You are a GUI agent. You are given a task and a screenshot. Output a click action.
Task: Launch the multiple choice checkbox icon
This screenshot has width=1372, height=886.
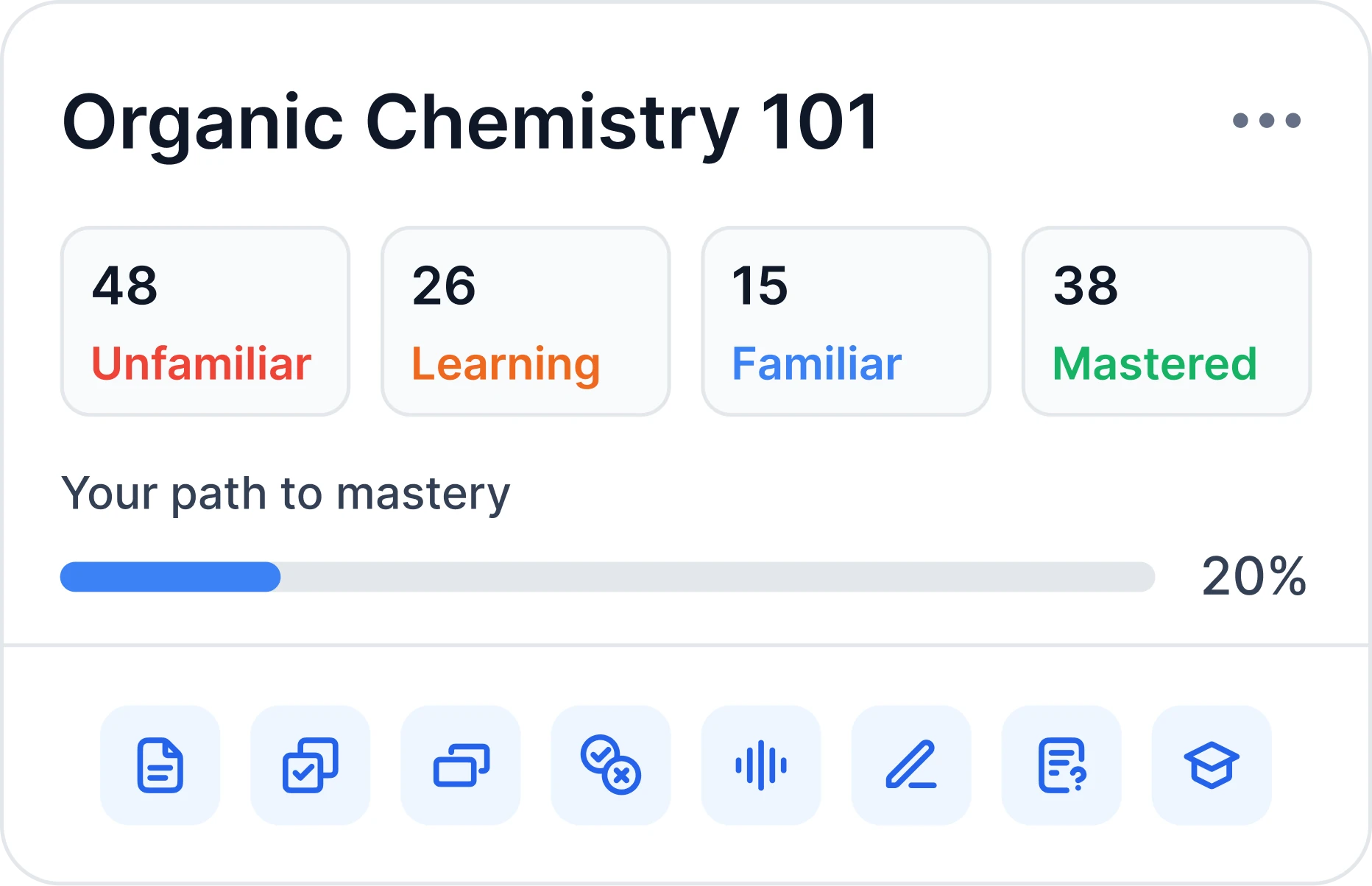coord(311,765)
